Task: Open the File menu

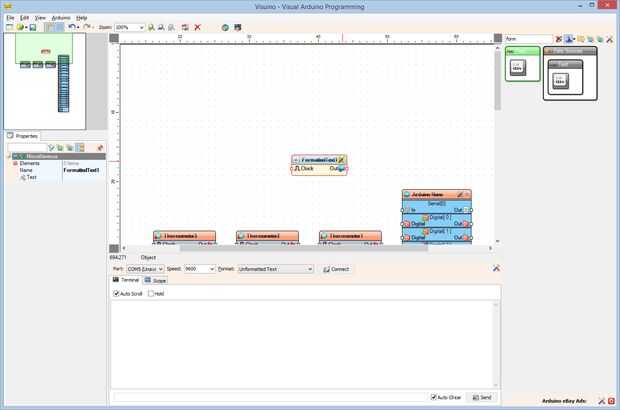Action: (10, 18)
